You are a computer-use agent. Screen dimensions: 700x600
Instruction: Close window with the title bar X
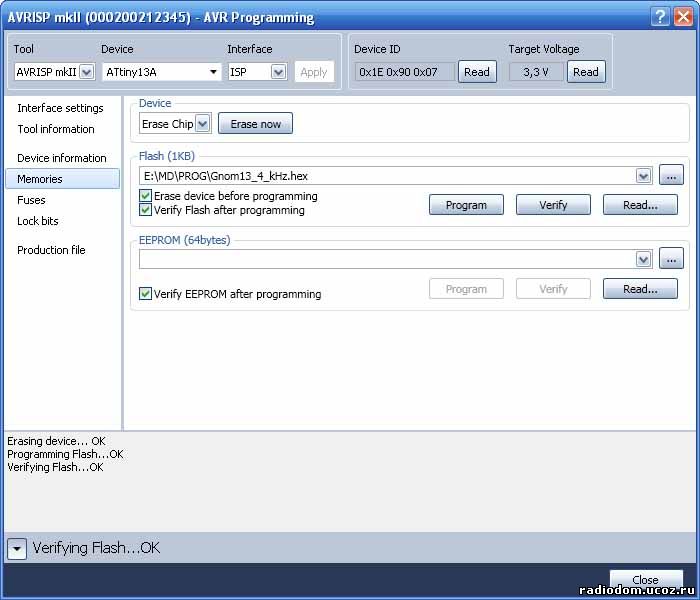click(x=683, y=17)
